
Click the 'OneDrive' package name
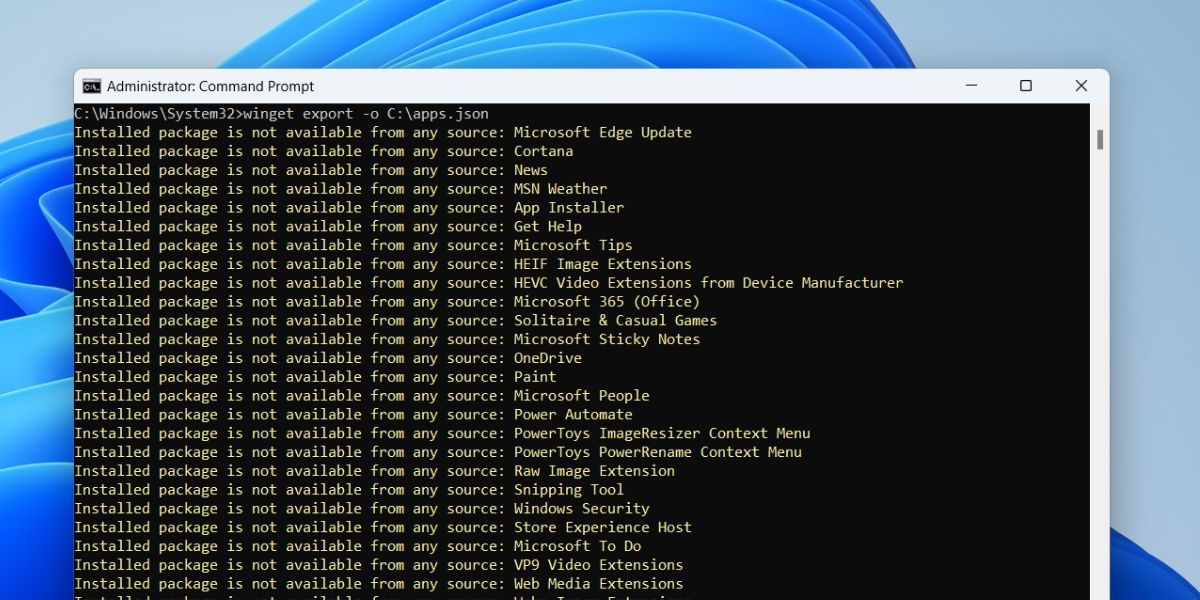click(x=547, y=358)
